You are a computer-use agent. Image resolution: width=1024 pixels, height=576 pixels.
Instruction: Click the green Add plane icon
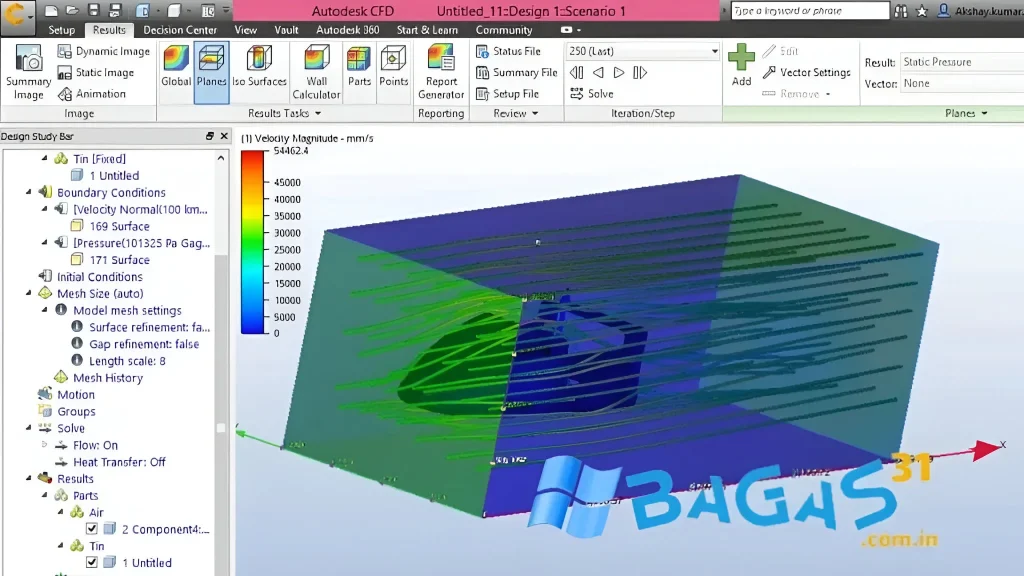pyautogui.click(x=741, y=58)
